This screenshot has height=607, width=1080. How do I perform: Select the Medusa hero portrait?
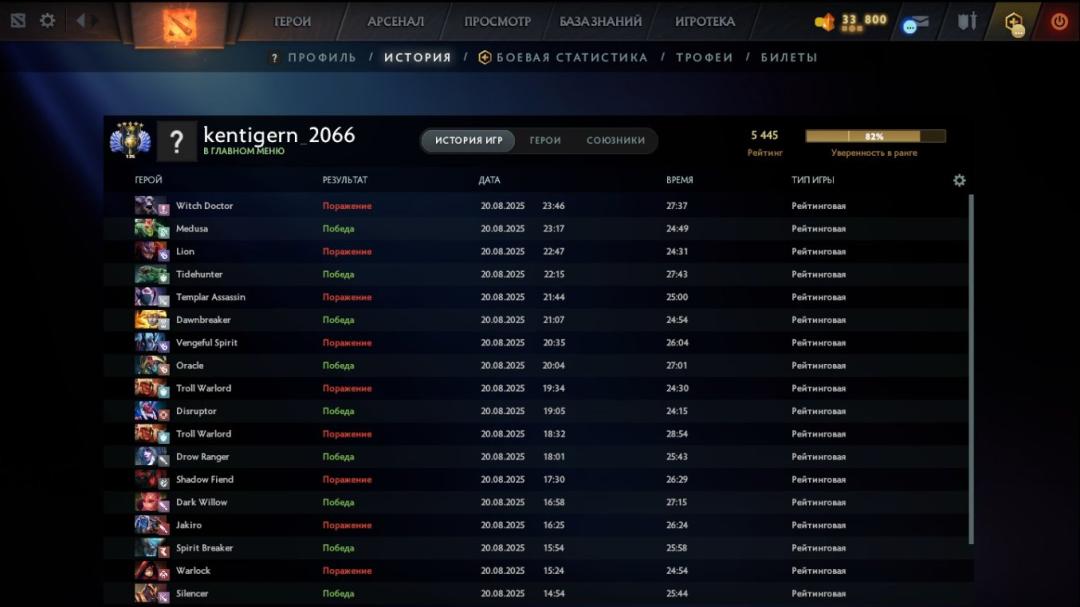click(152, 228)
